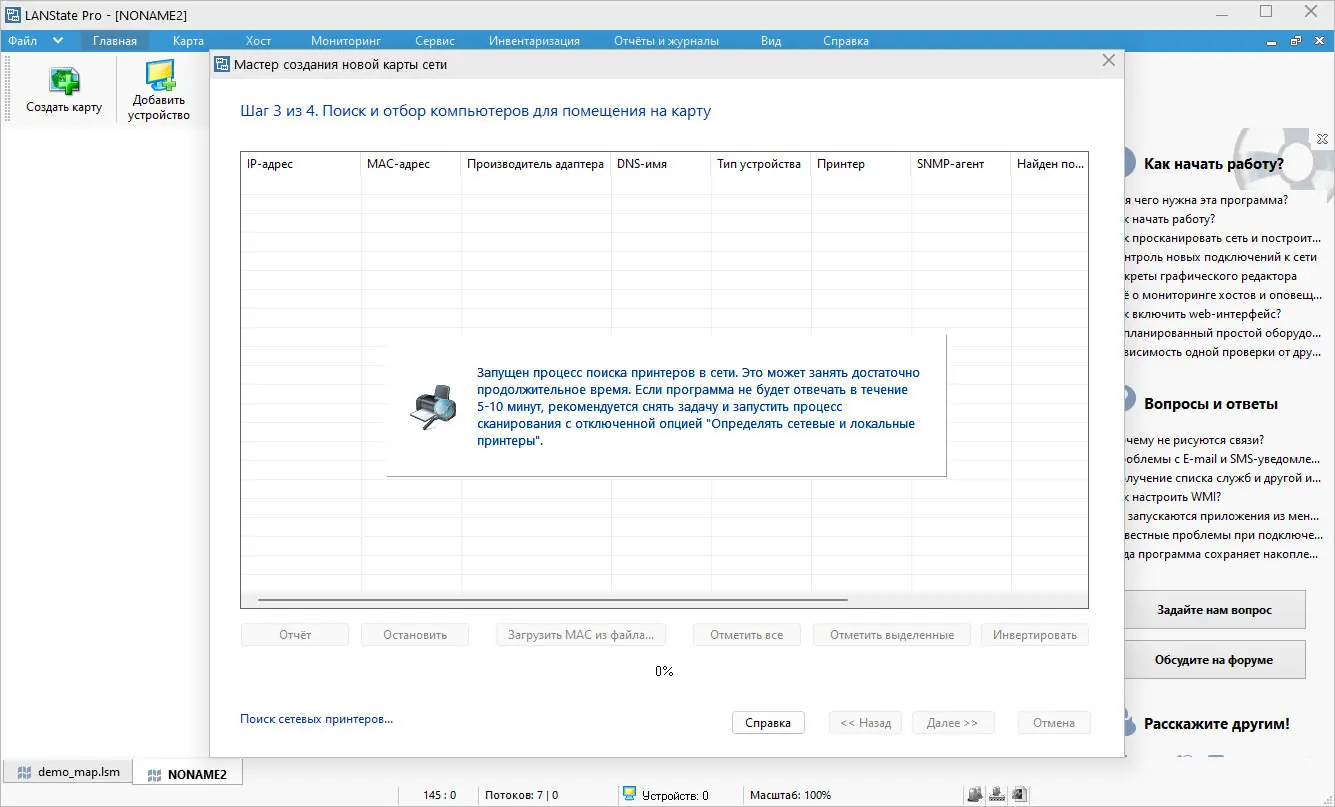Switch to the Главная ribbon tab
1335x807 pixels.
tap(115, 41)
